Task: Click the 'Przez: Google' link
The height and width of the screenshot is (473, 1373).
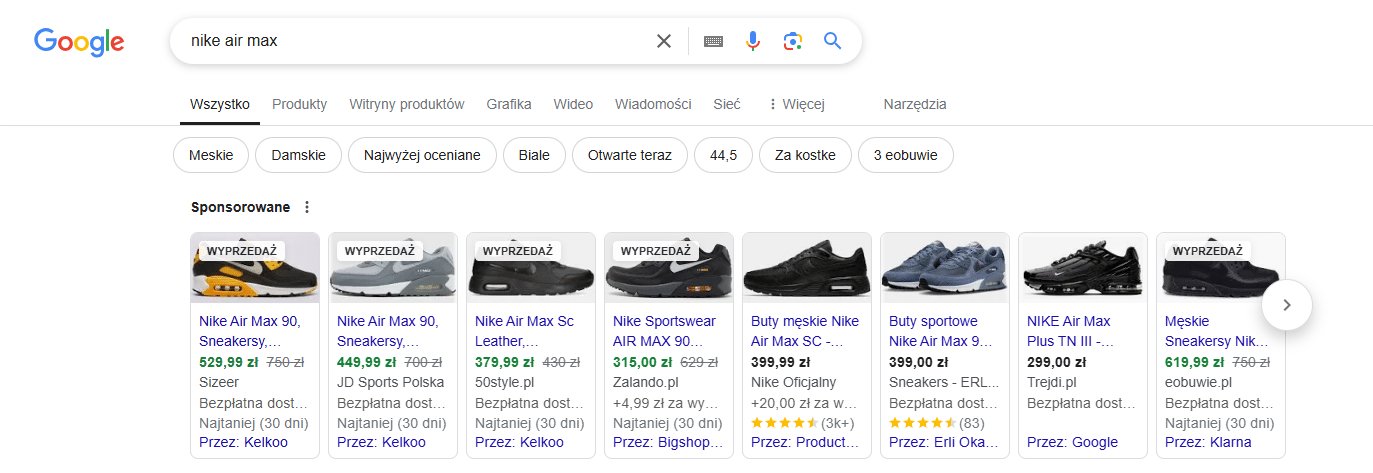Action: pyautogui.click(x=1072, y=442)
